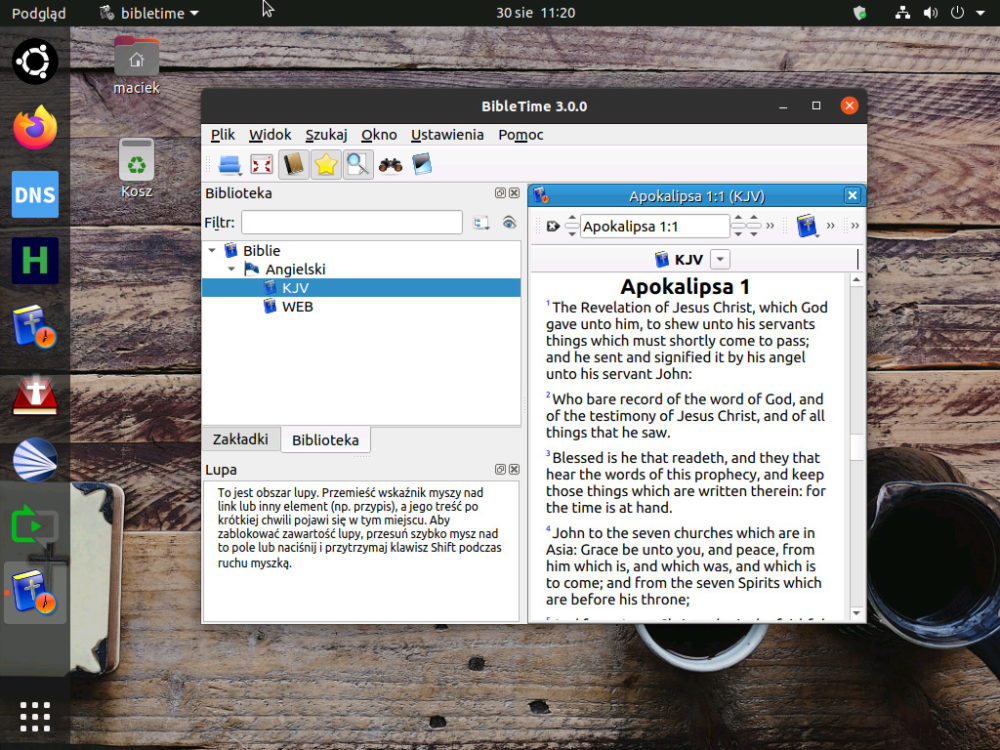This screenshot has height=750, width=1000.
Task: Open the library grouping options icon
Action: click(x=481, y=223)
